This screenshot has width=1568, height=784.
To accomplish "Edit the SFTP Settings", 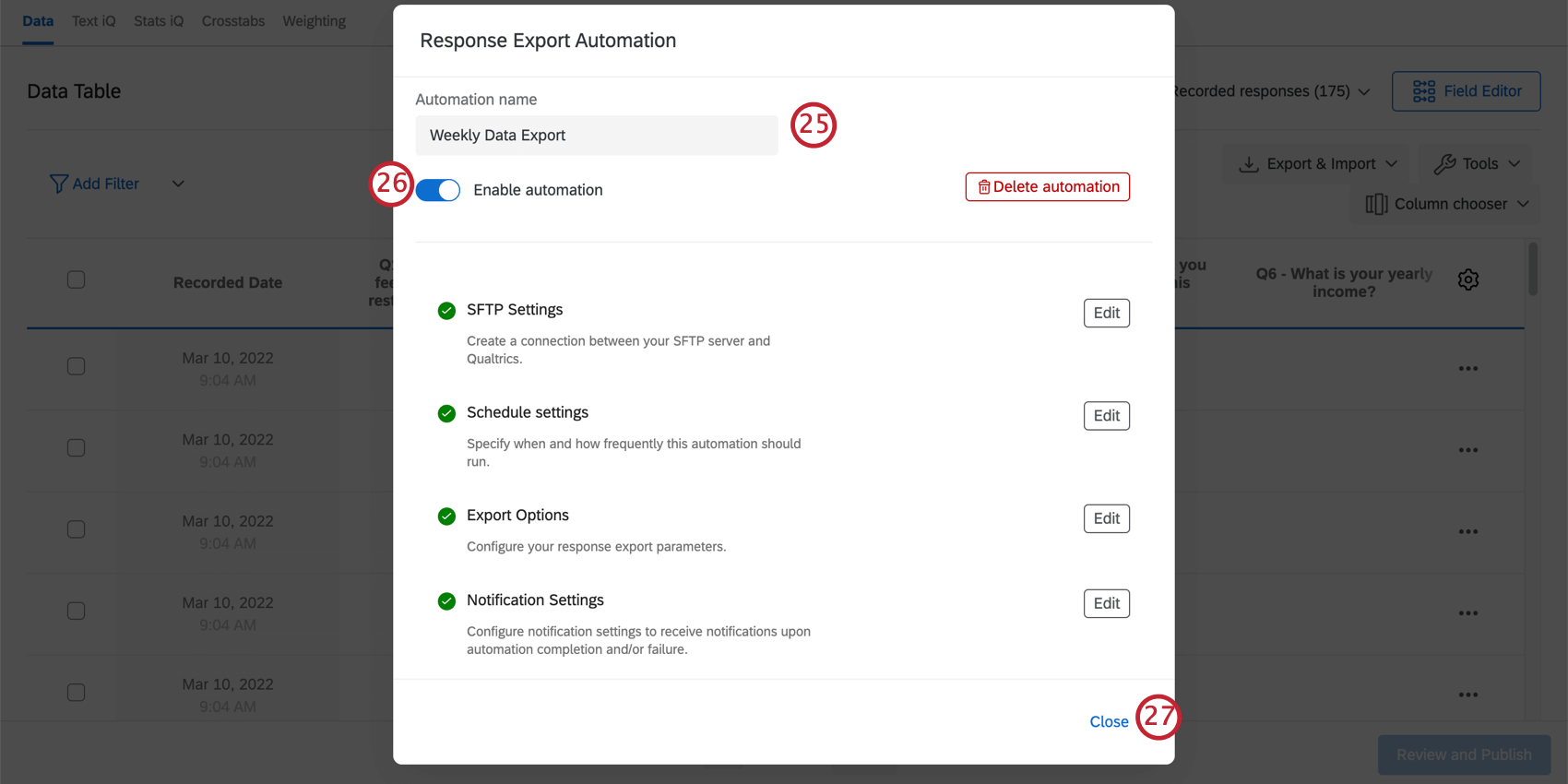I will (x=1106, y=313).
